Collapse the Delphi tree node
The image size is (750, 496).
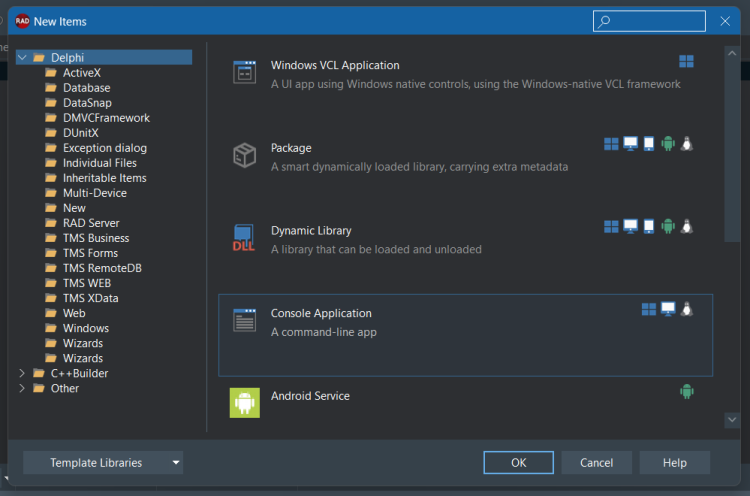tap(22, 58)
